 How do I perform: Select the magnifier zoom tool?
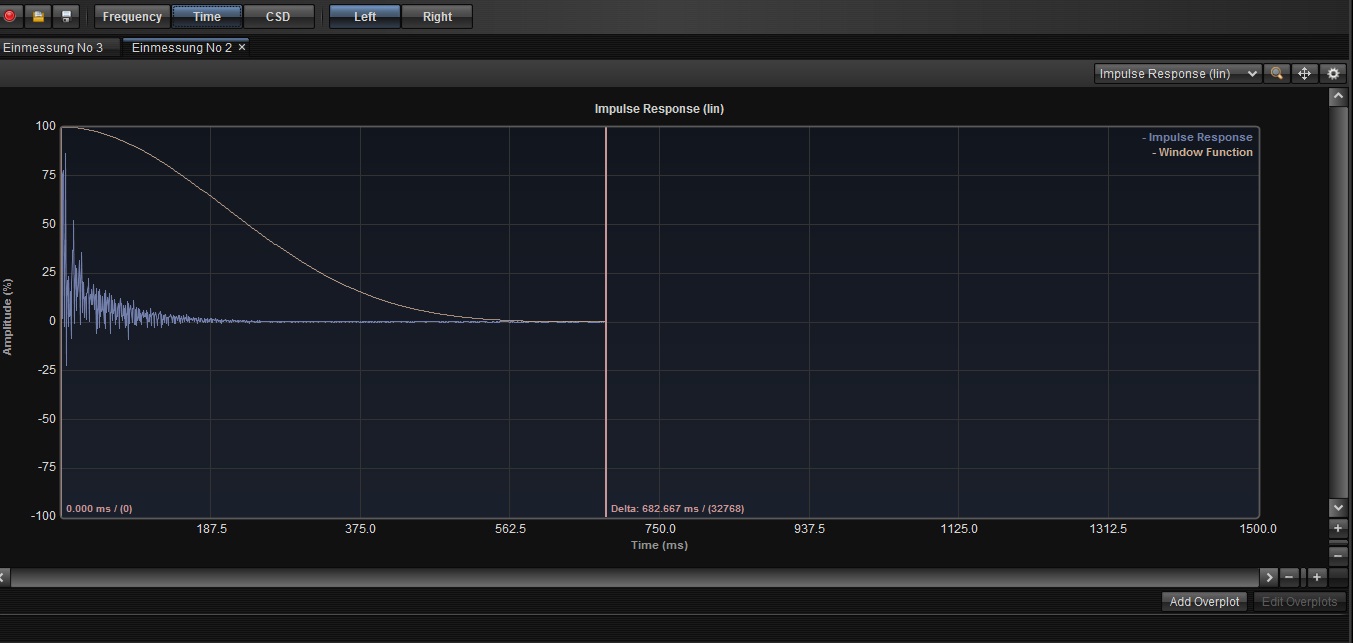(1277, 73)
